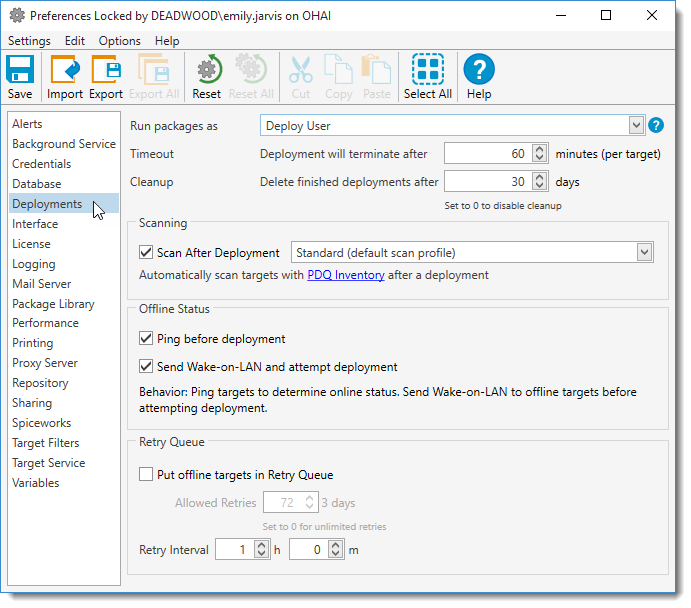Click the Save toolbar icon

(x=20, y=71)
